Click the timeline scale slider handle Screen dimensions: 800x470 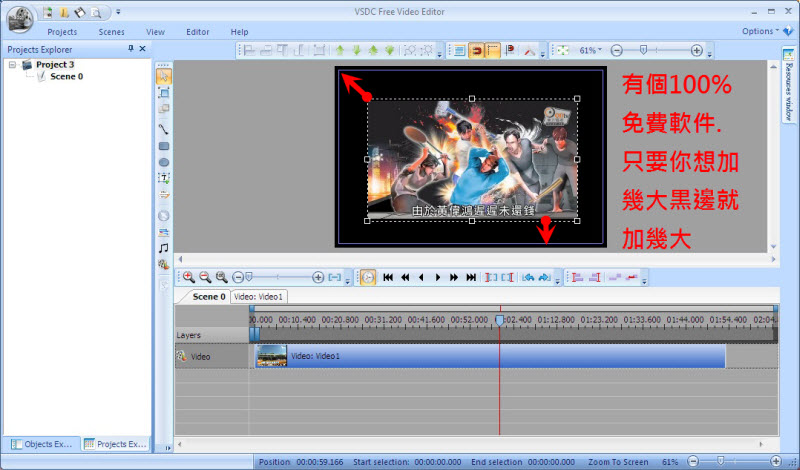pyautogui.click(x=249, y=277)
